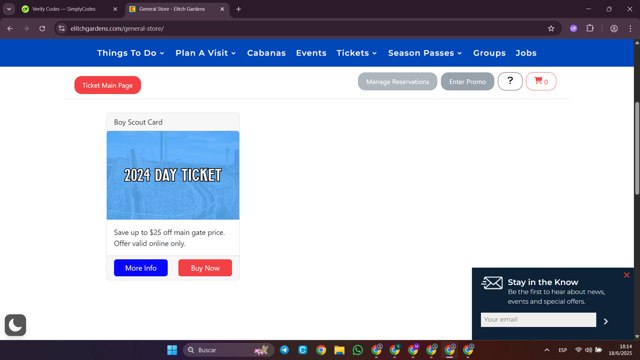640x360 pixels.
Task: Expand the Plan A Visit menu
Action: click(x=206, y=53)
